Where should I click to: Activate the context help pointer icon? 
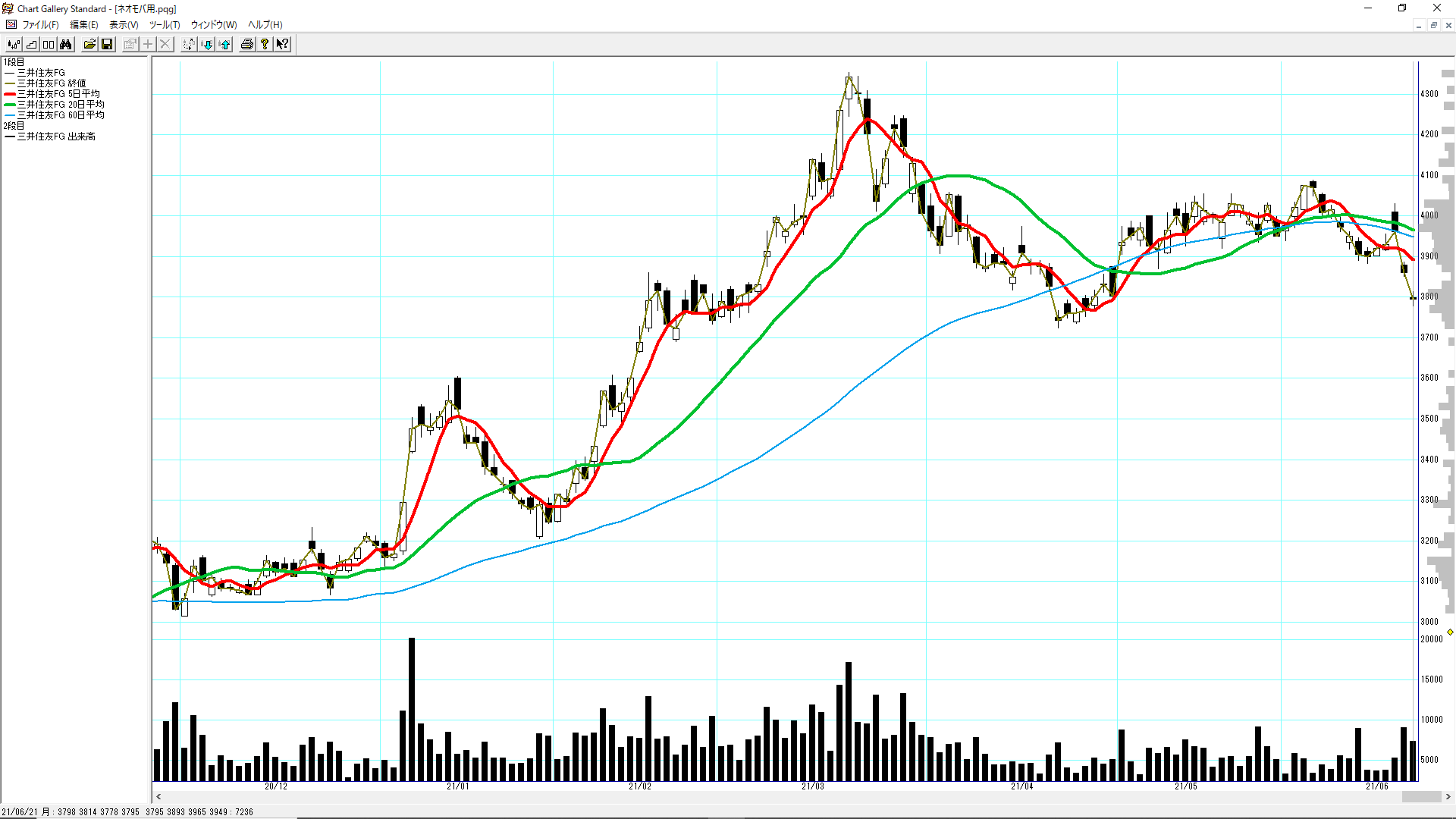pyautogui.click(x=282, y=45)
